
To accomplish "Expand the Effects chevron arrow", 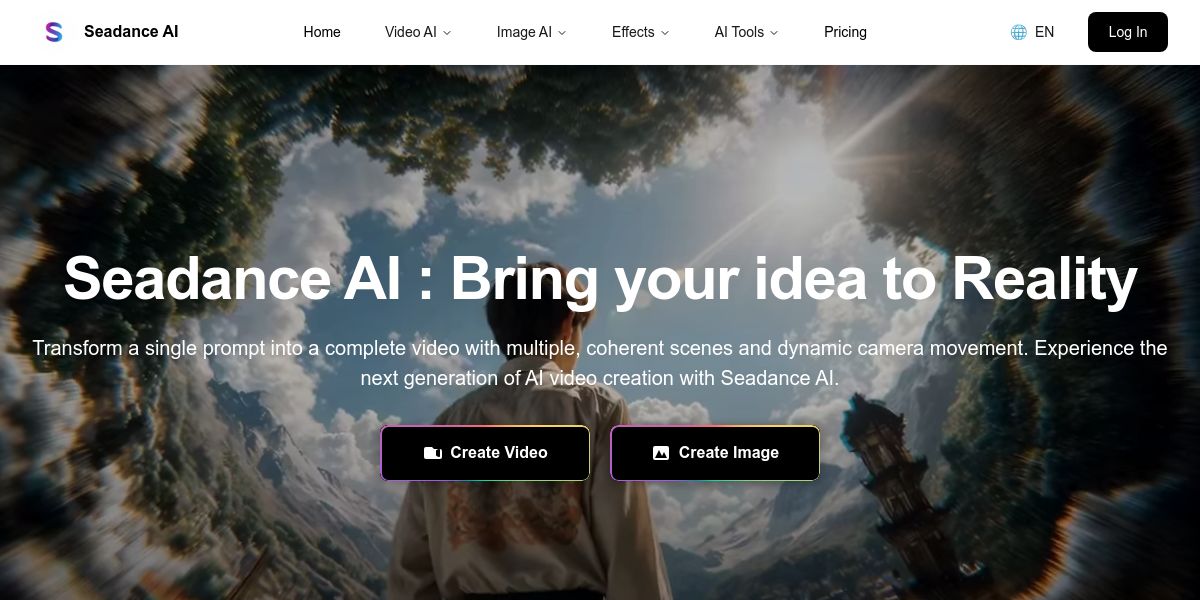I will pyautogui.click(x=665, y=33).
